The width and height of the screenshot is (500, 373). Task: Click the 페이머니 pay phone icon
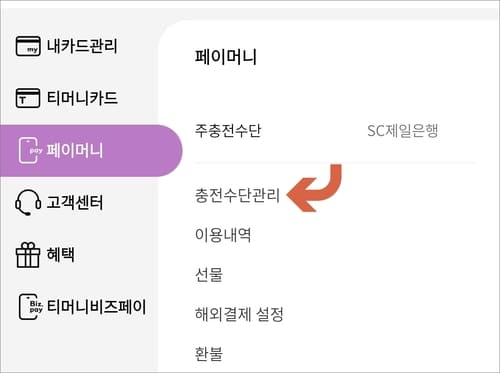click(x=30, y=151)
